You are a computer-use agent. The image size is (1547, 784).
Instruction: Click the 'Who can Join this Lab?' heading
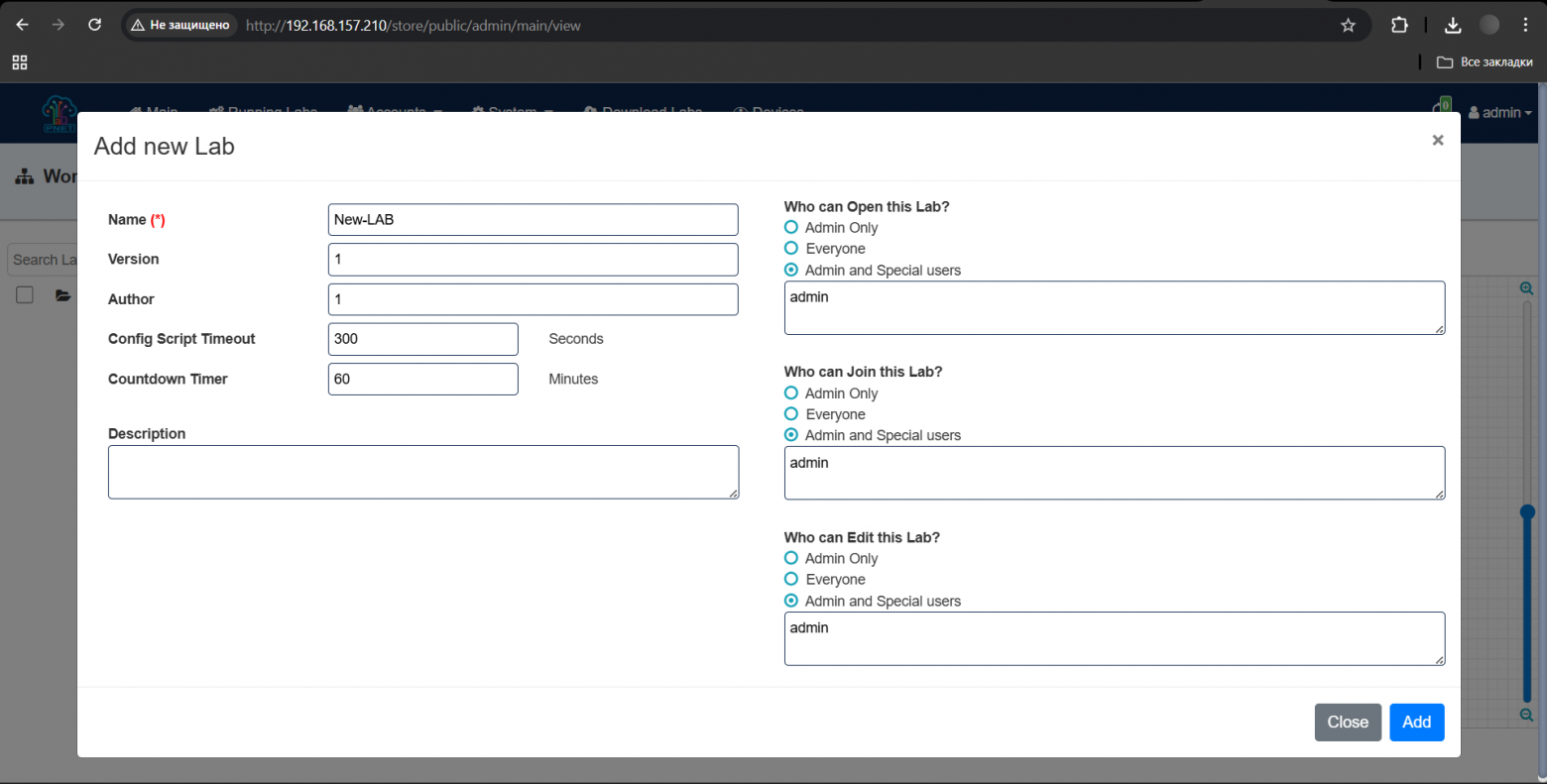tap(864, 372)
